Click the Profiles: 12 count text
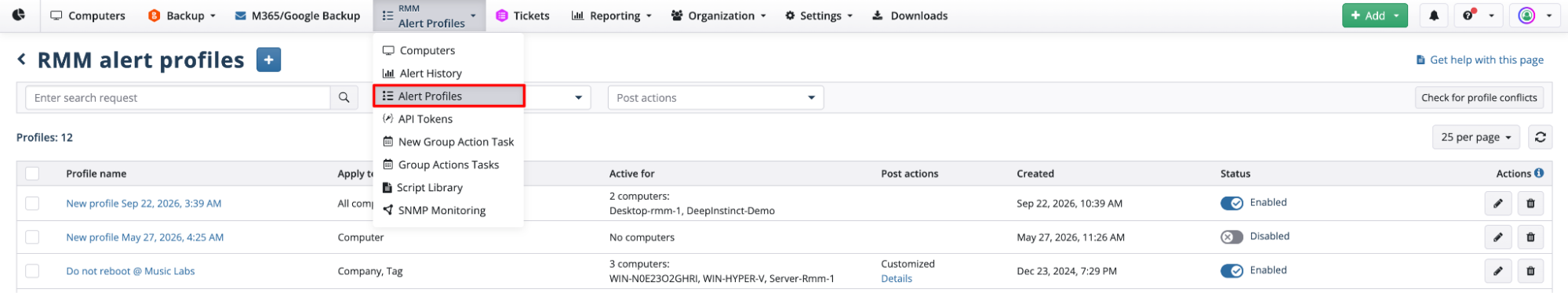1568x293 pixels. pyautogui.click(x=45, y=138)
